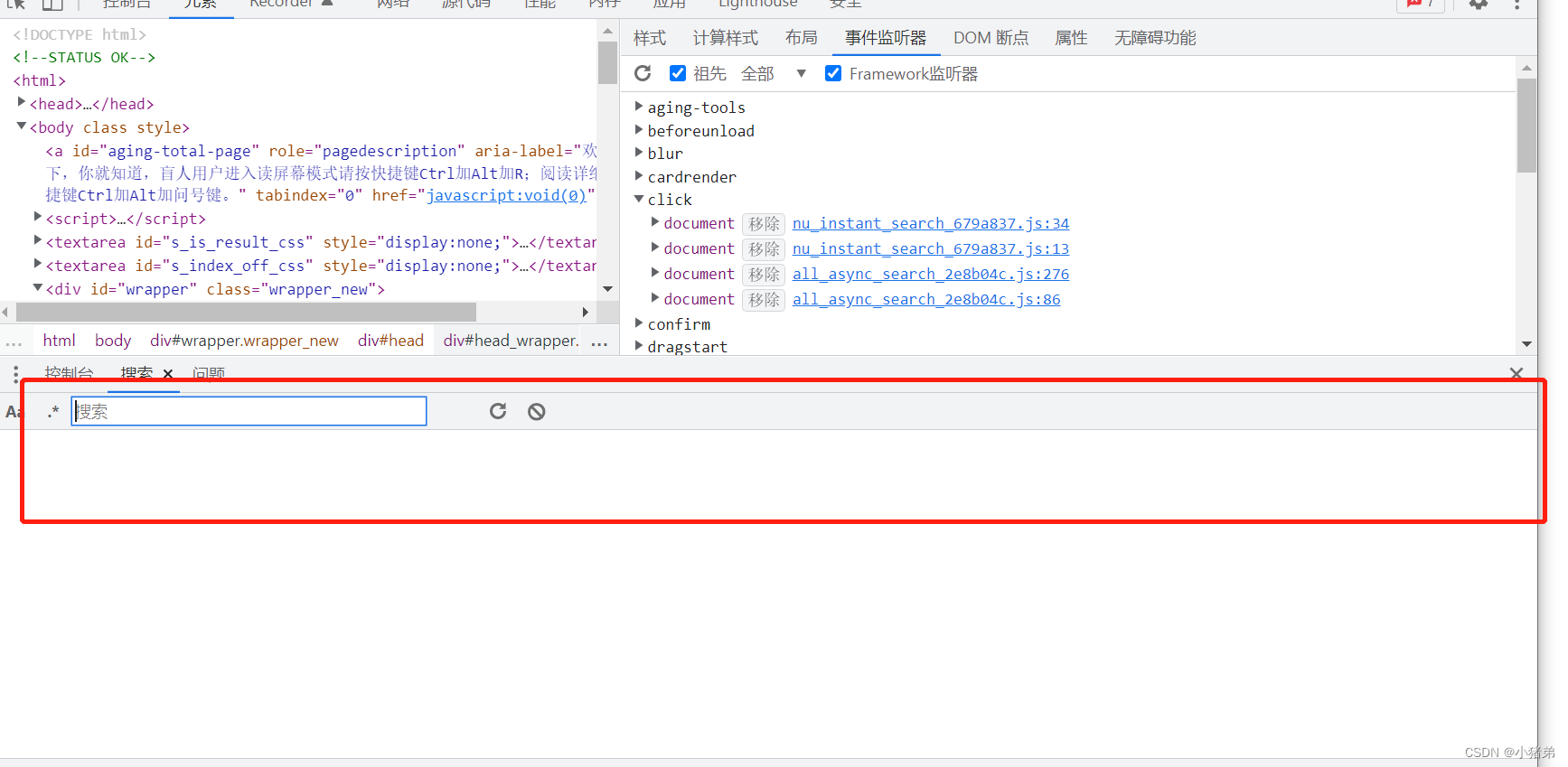Select body in the breadcrumb

(x=113, y=341)
